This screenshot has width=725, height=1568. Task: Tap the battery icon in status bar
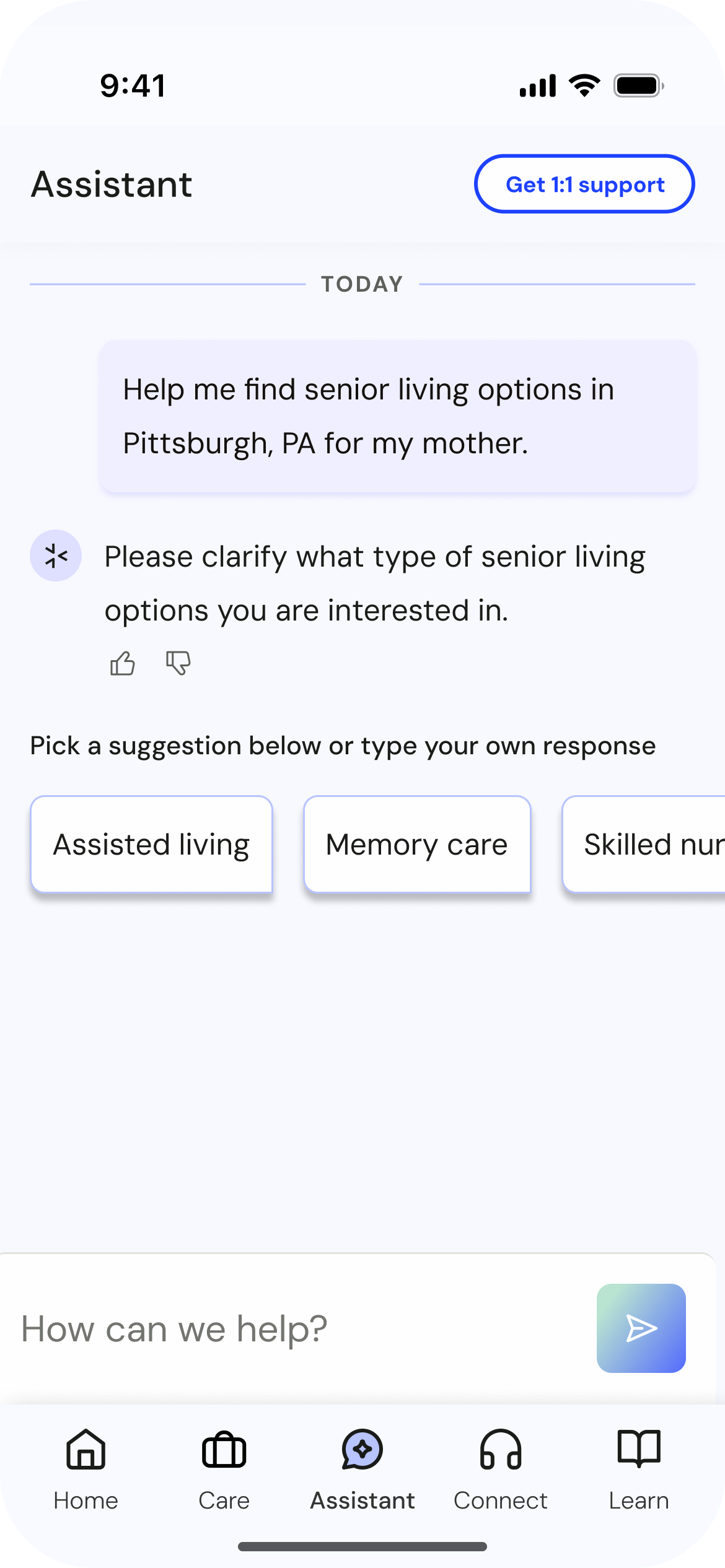pos(639,85)
